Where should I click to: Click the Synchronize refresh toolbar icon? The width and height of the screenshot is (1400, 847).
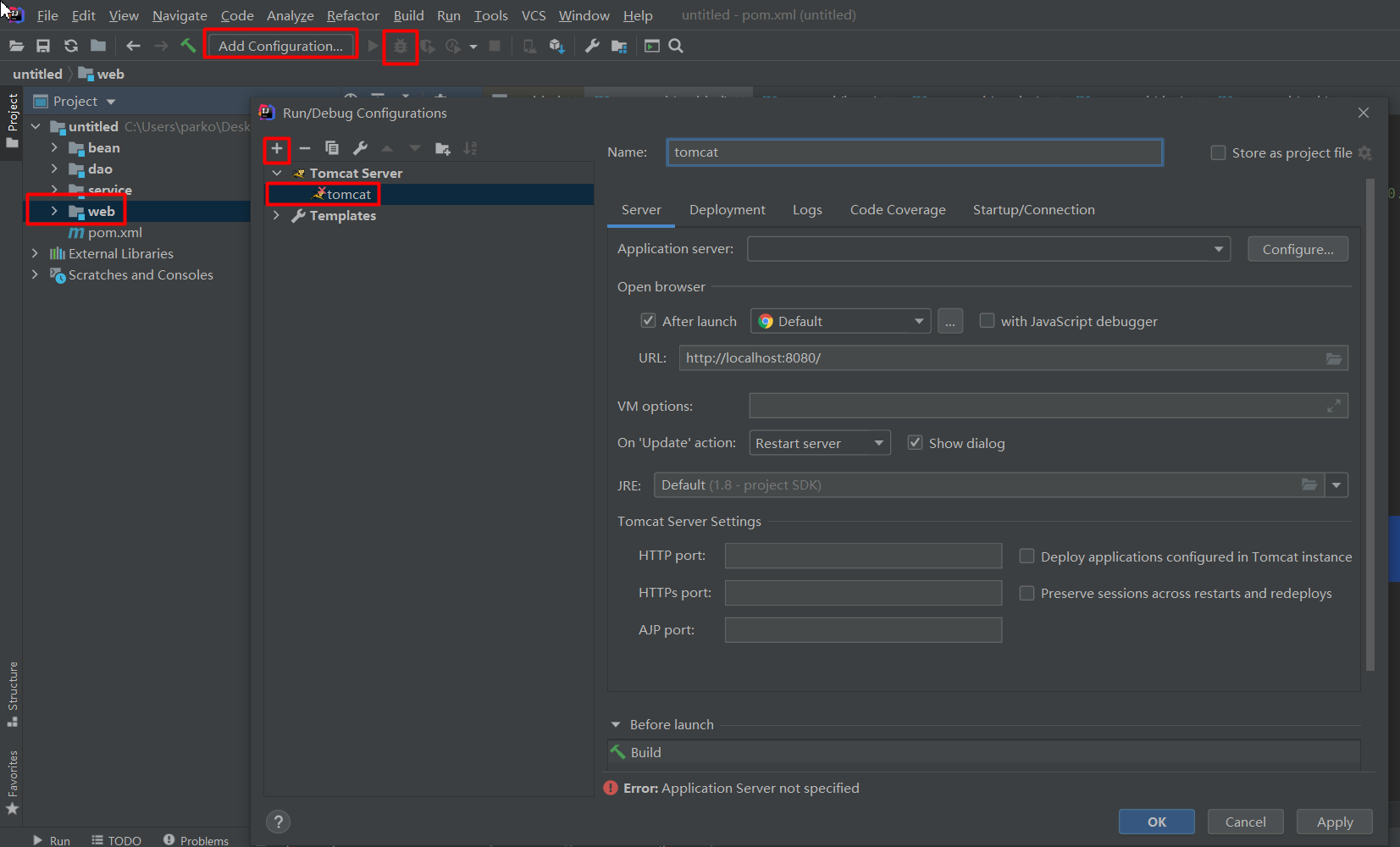(71, 46)
